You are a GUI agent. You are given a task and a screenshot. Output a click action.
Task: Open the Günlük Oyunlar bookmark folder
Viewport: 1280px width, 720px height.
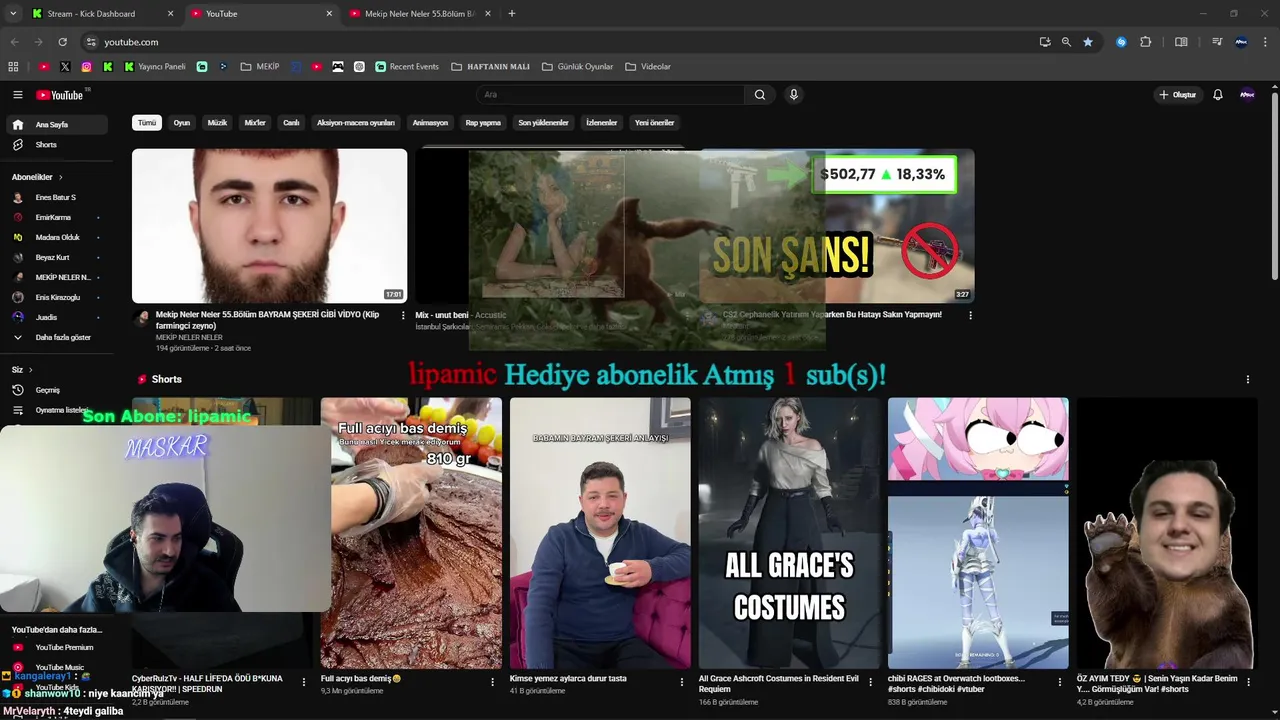(578, 67)
